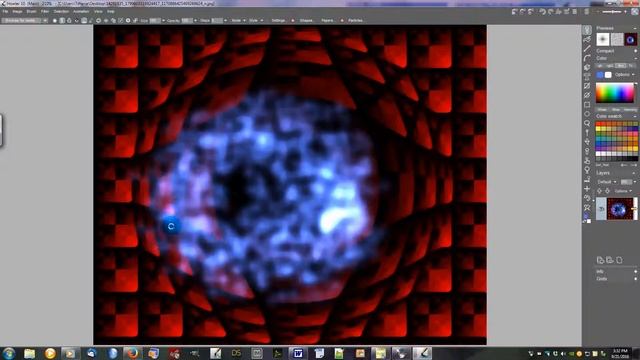Select the plus crosshair tool
The width and height of the screenshot is (640, 360).
[587, 189]
